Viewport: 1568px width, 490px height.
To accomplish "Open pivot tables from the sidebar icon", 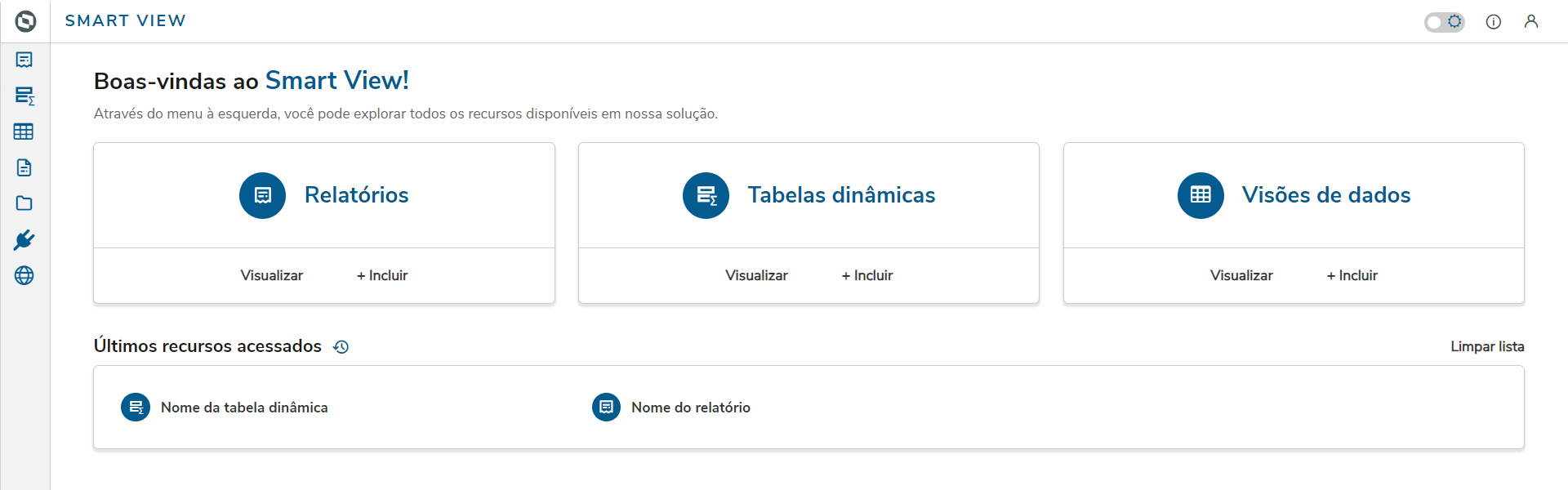I will pyautogui.click(x=24, y=96).
